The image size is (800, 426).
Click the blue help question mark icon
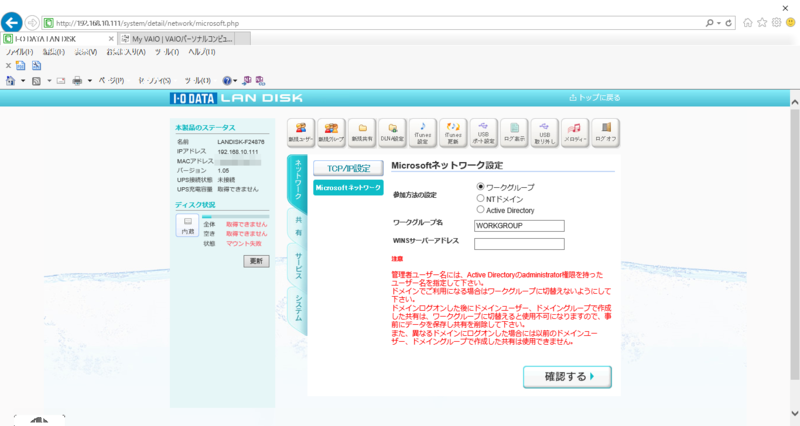227,81
